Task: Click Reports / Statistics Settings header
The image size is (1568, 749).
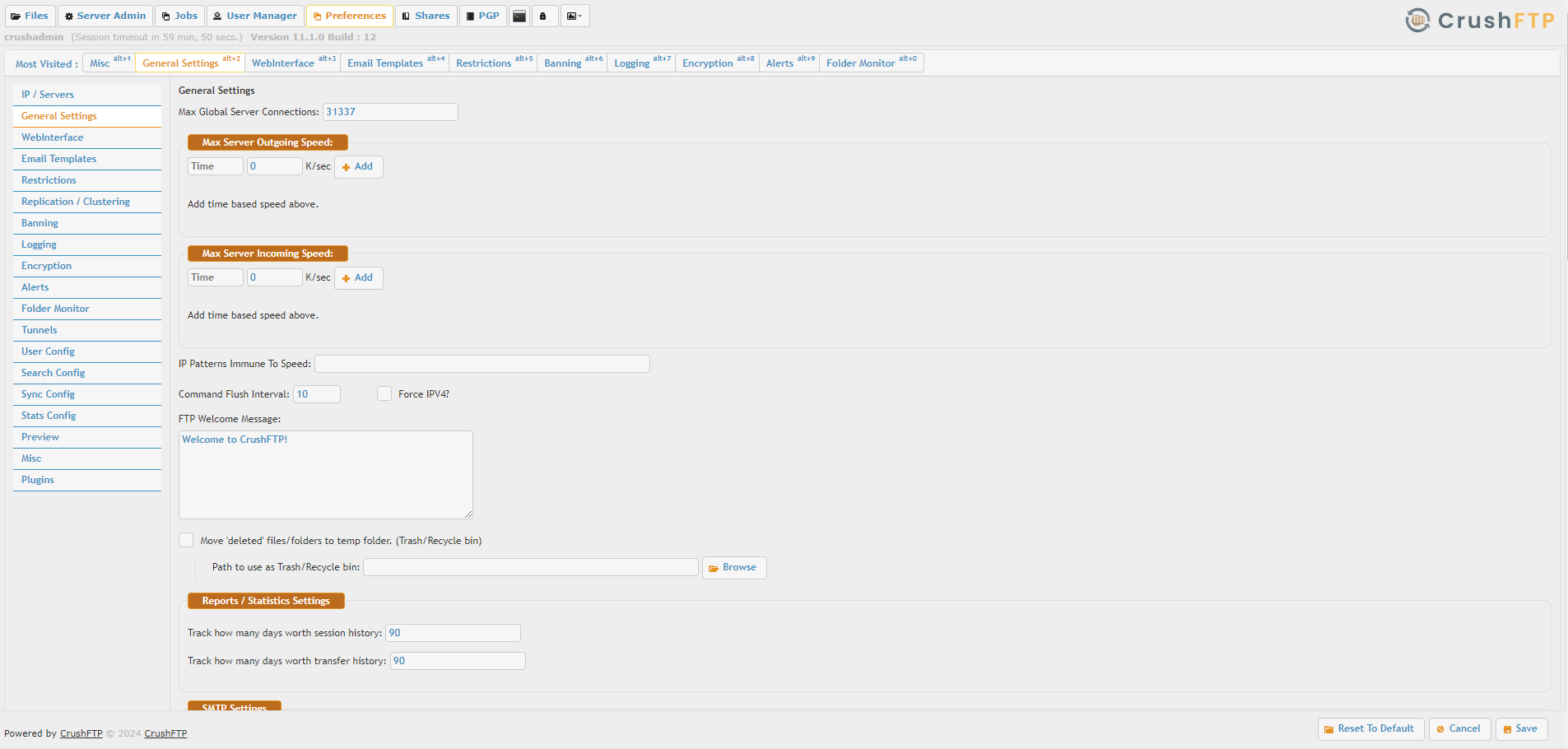Action: pyautogui.click(x=266, y=601)
